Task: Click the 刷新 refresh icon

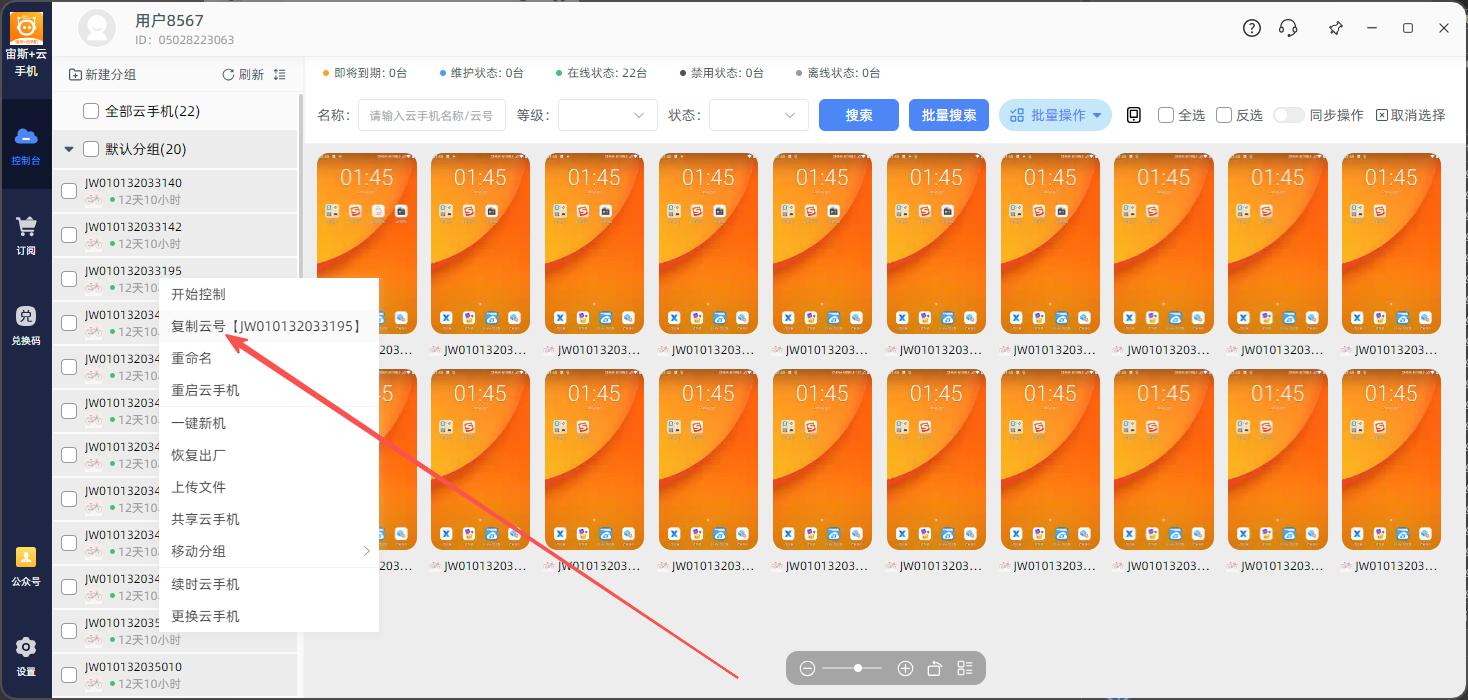Action: pos(228,75)
